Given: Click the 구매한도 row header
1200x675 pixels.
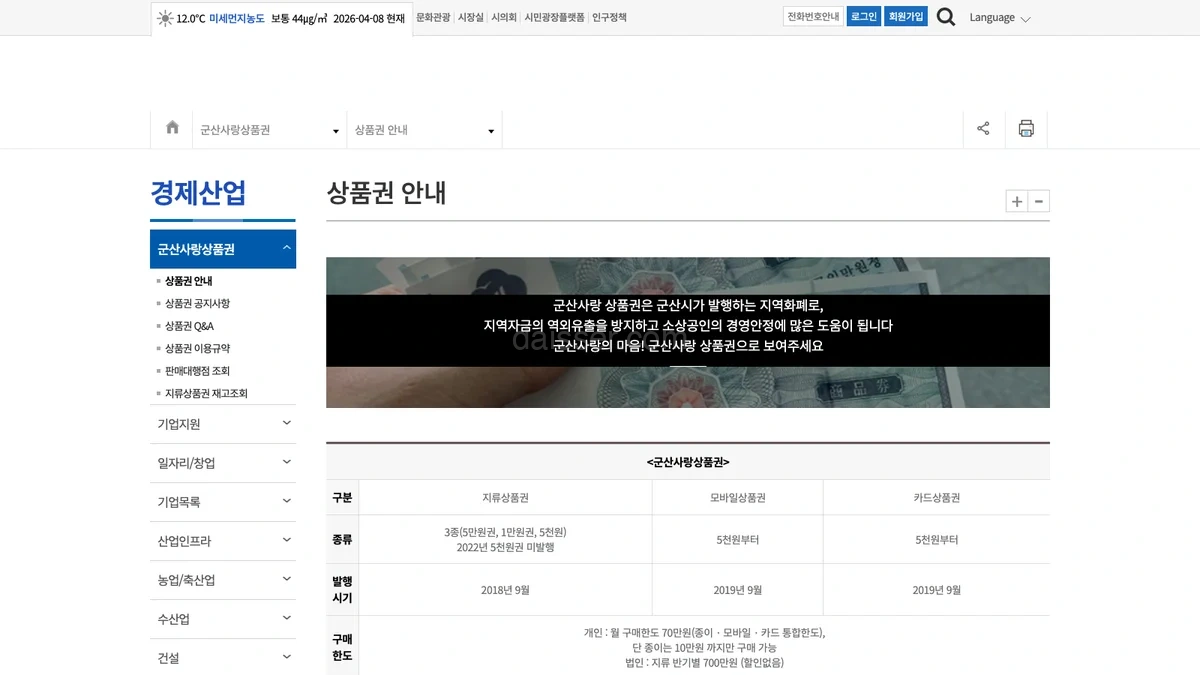Looking at the screenshot, I should 342,647.
